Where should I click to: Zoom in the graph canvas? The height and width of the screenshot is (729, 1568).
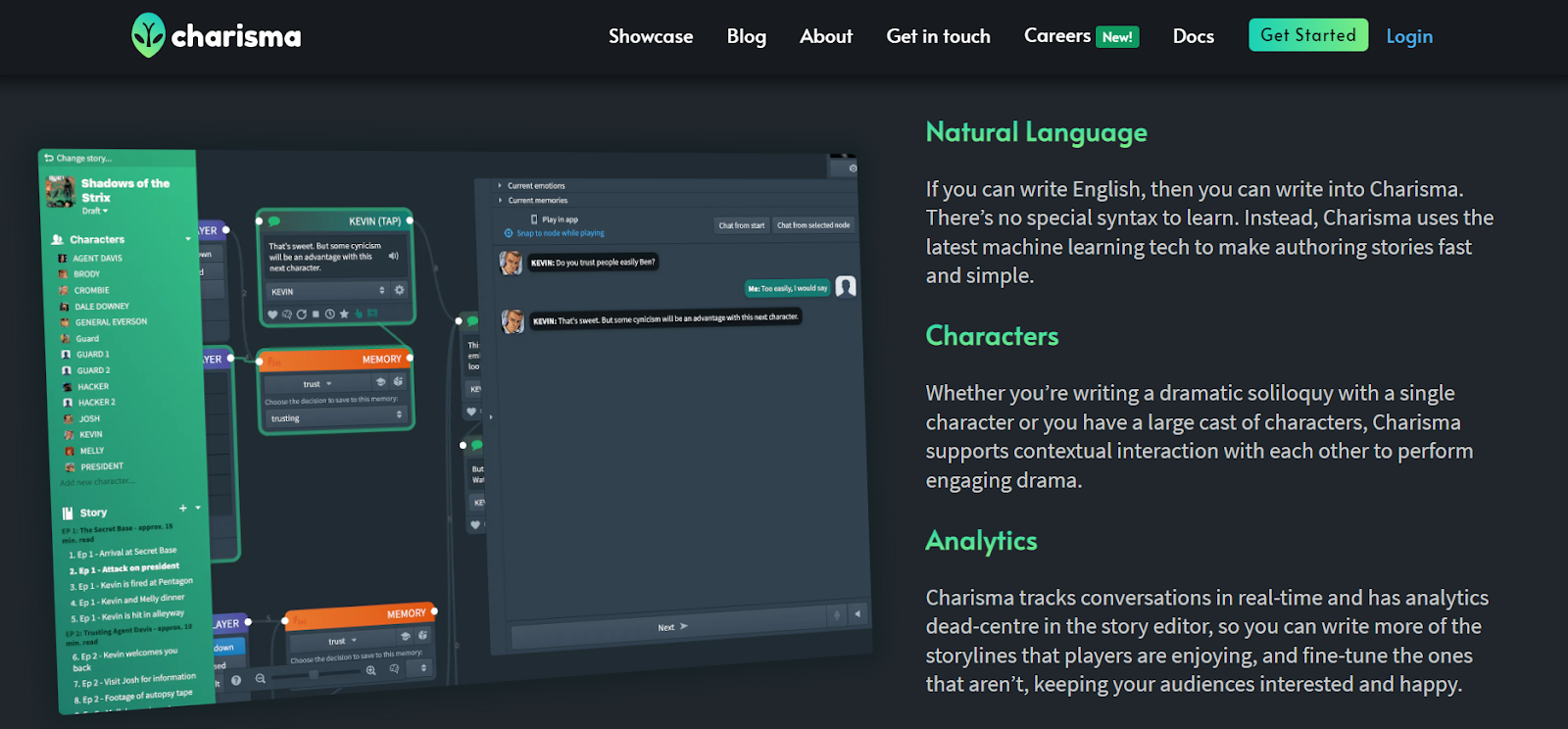pos(371,671)
